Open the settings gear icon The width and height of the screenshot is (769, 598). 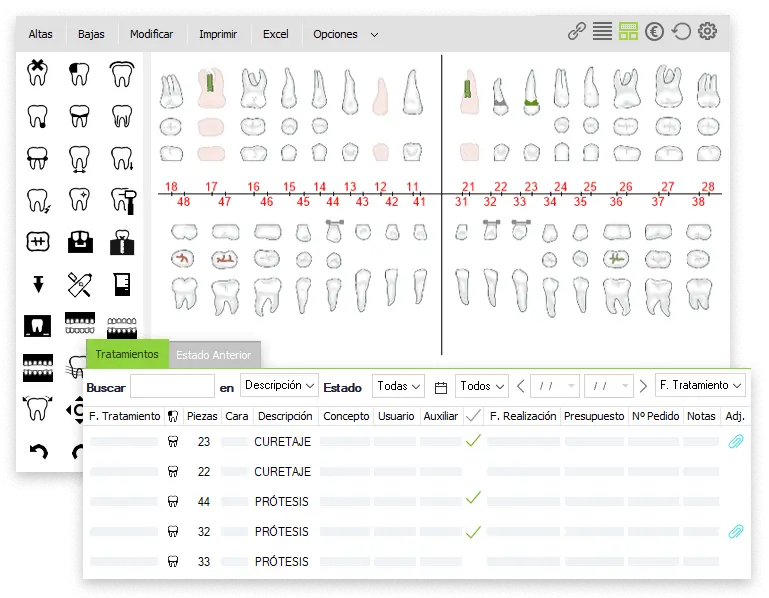click(x=707, y=32)
